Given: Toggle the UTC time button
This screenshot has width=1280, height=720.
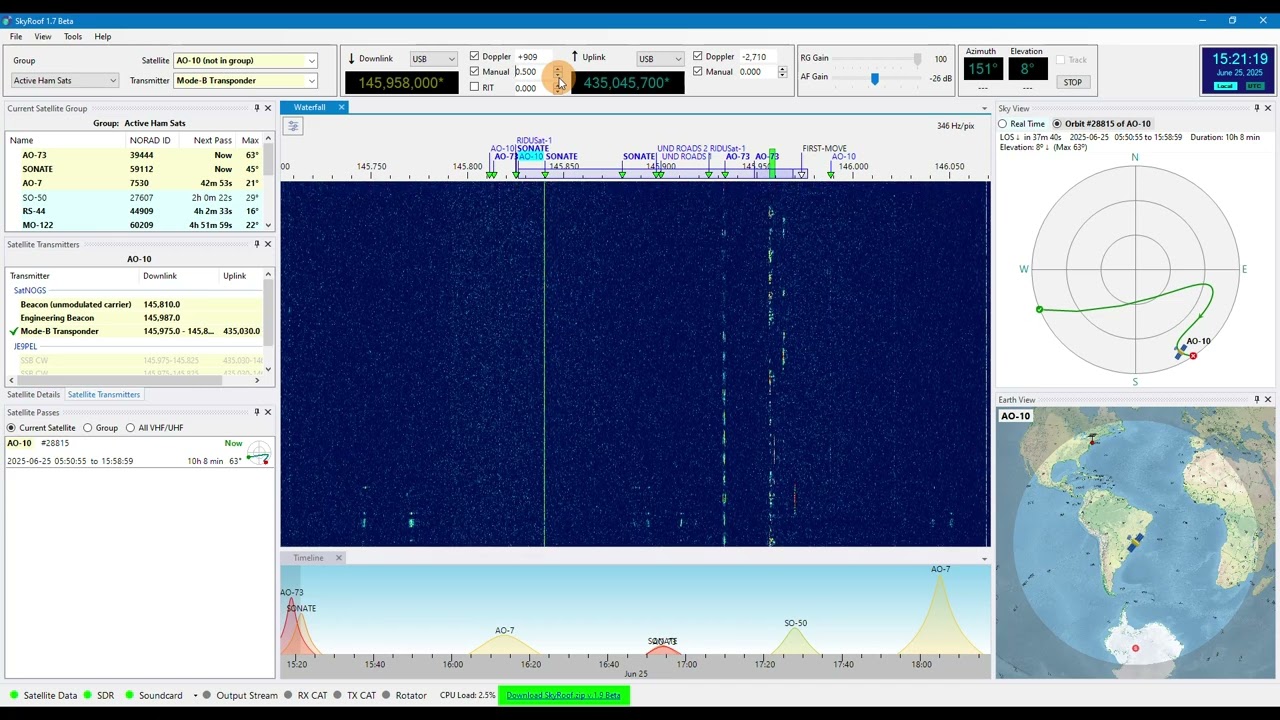Looking at the screenshot, I should pyautogui.click(x=1253, y=86).
